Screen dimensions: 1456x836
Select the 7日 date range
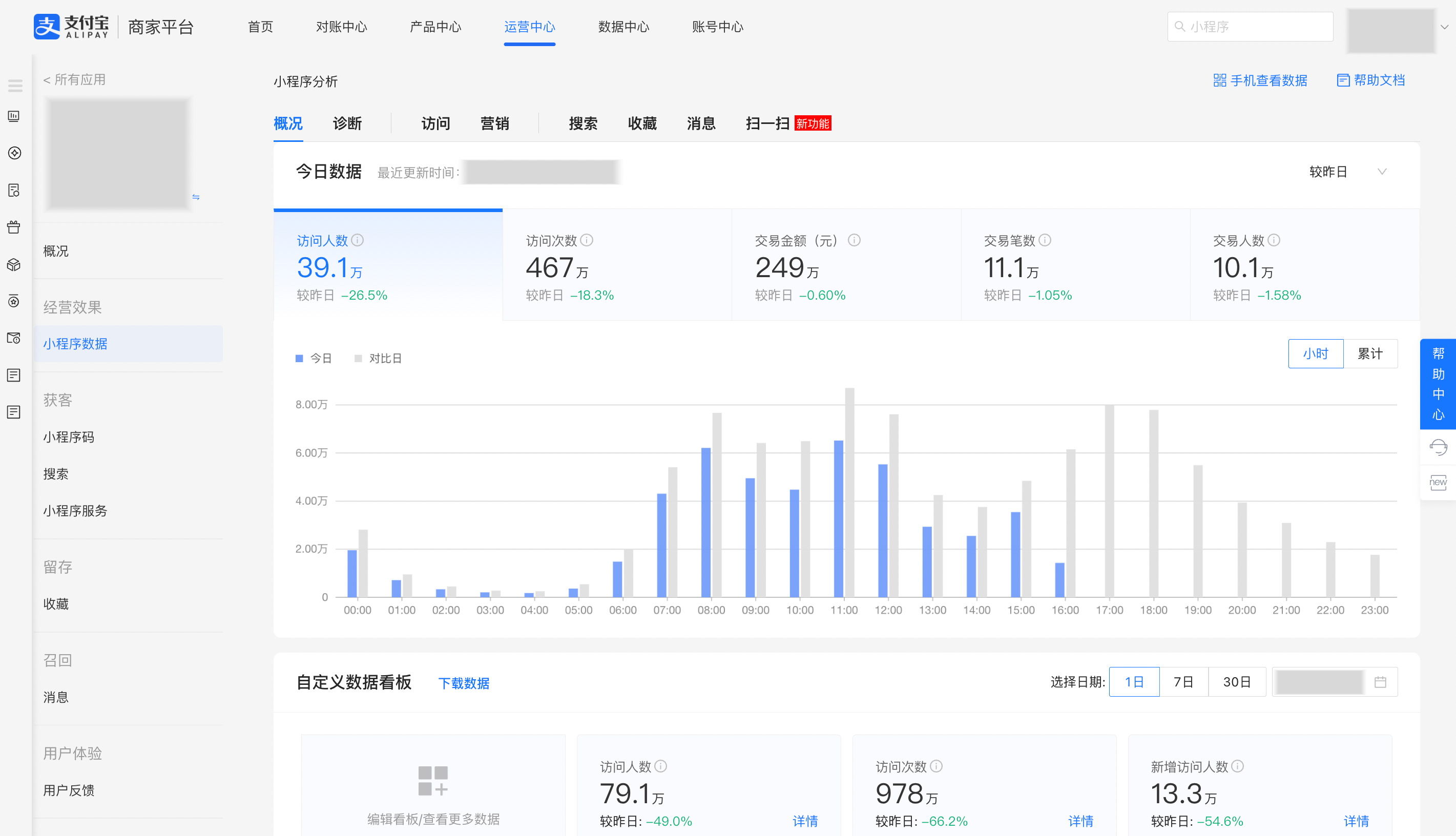pyautogui.click(x=1183, y=682)
